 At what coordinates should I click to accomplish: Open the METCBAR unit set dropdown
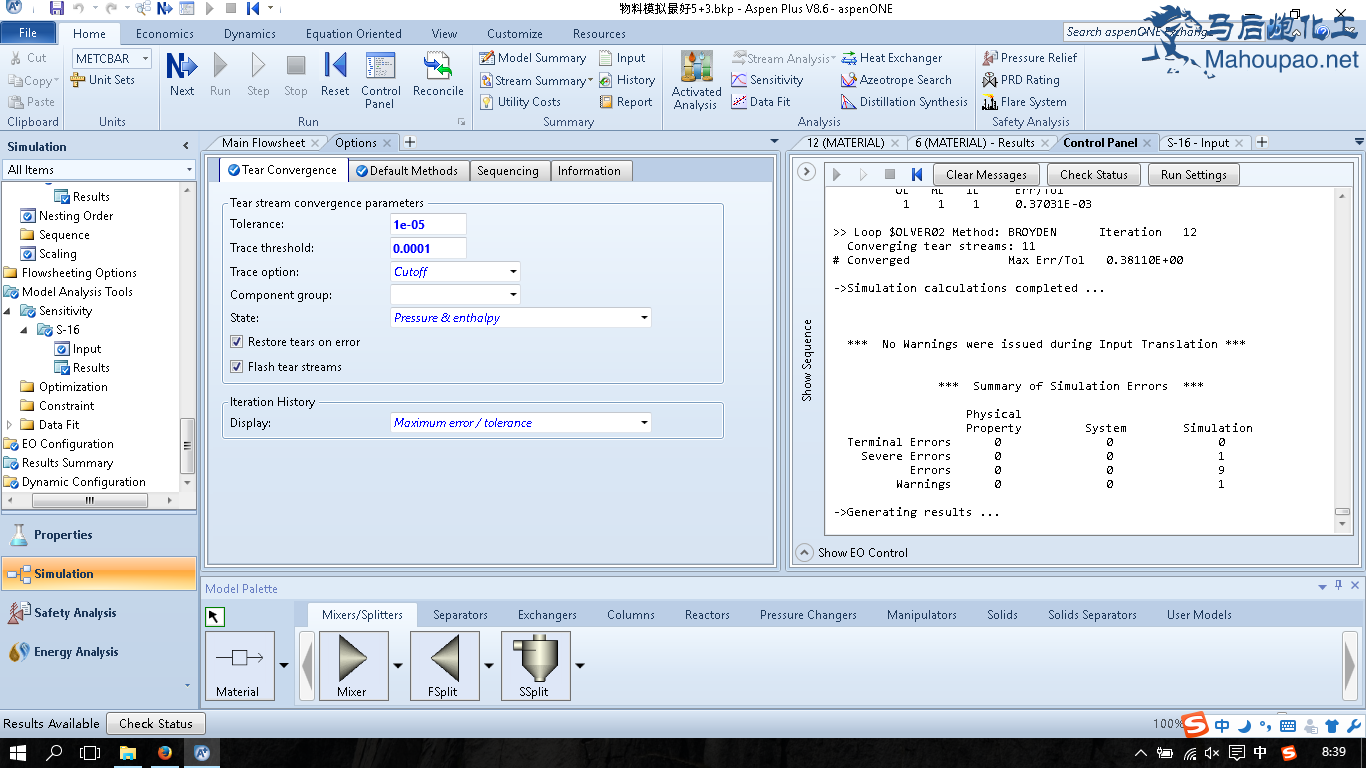tap(145, 59)
